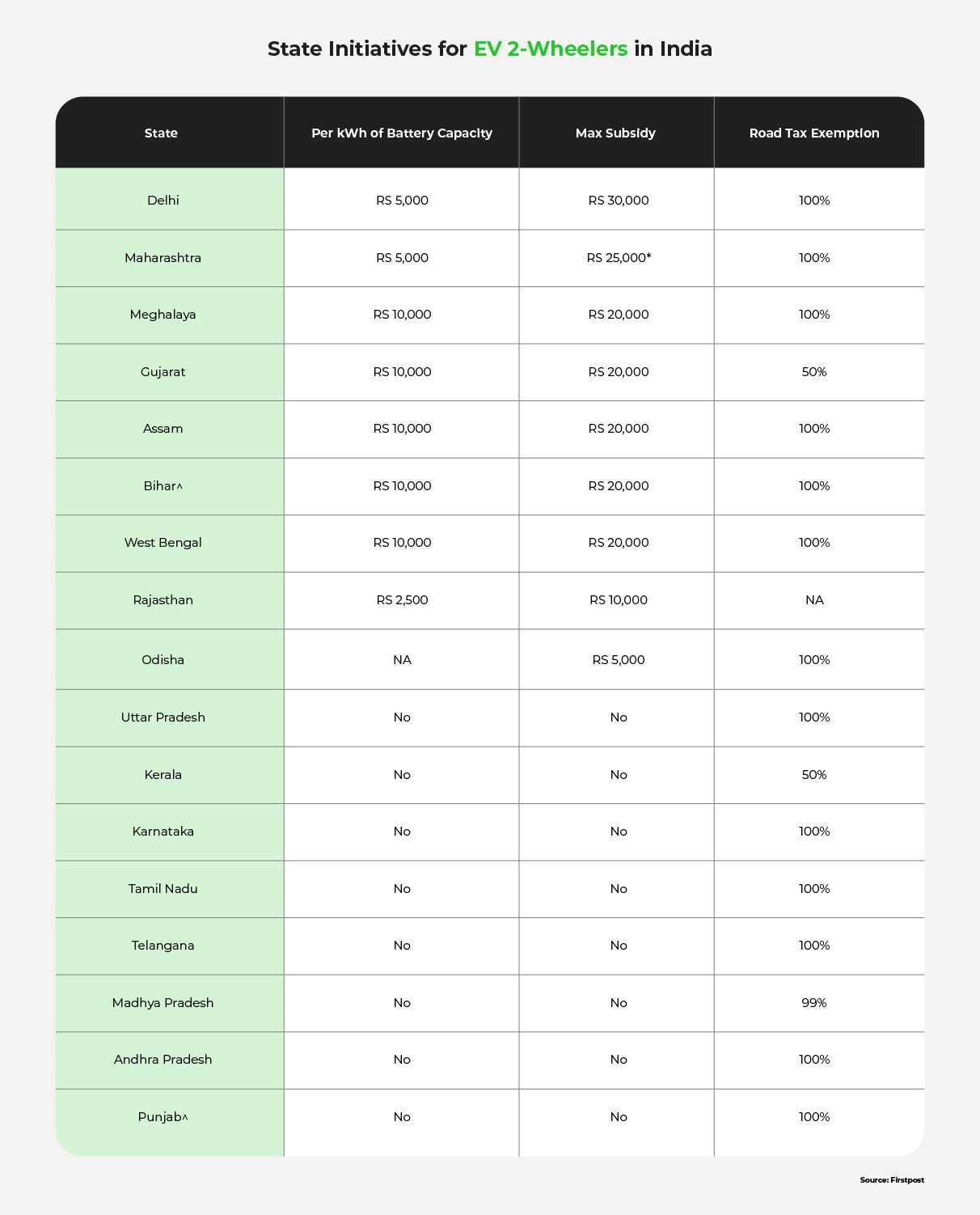Viewport: 980px width, 1215px height.
Task: Click the 'Source: Firstpost' credit text
Action: tap(892, 1180)
